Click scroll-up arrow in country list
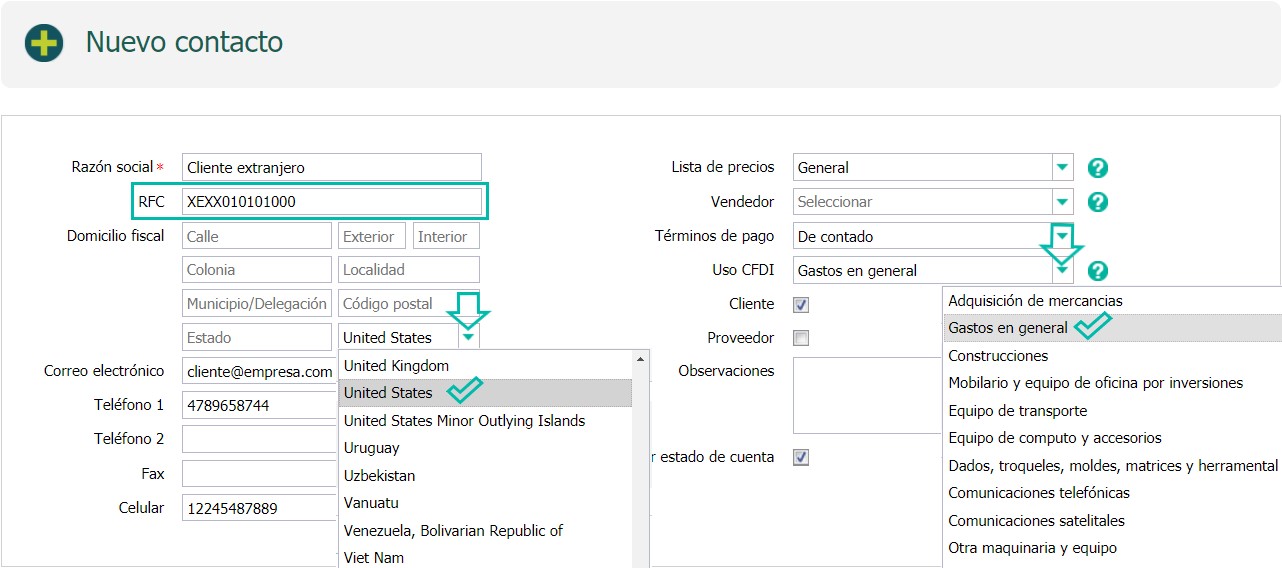The image size is (1282, 568). coord(640,359)
